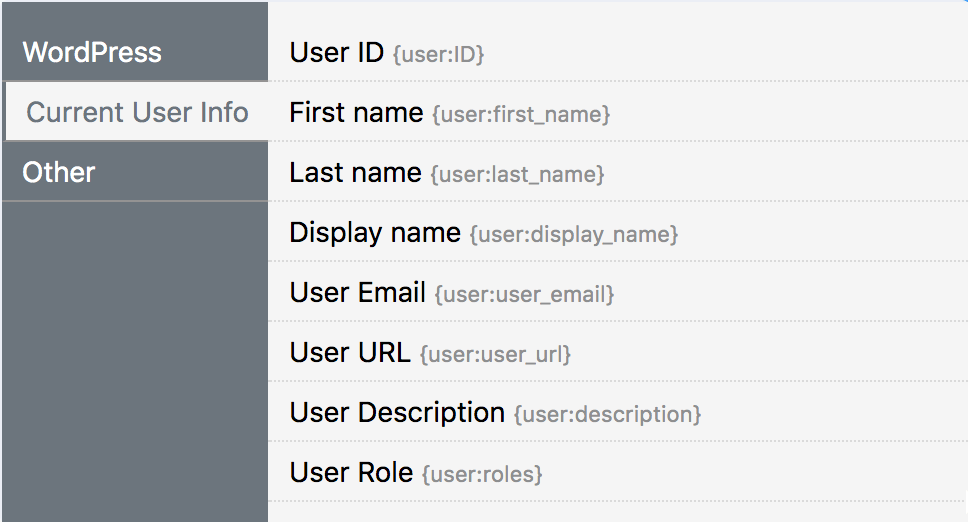
Task: Choose the First name {user:first_name} row
Action: pos(618,112)
